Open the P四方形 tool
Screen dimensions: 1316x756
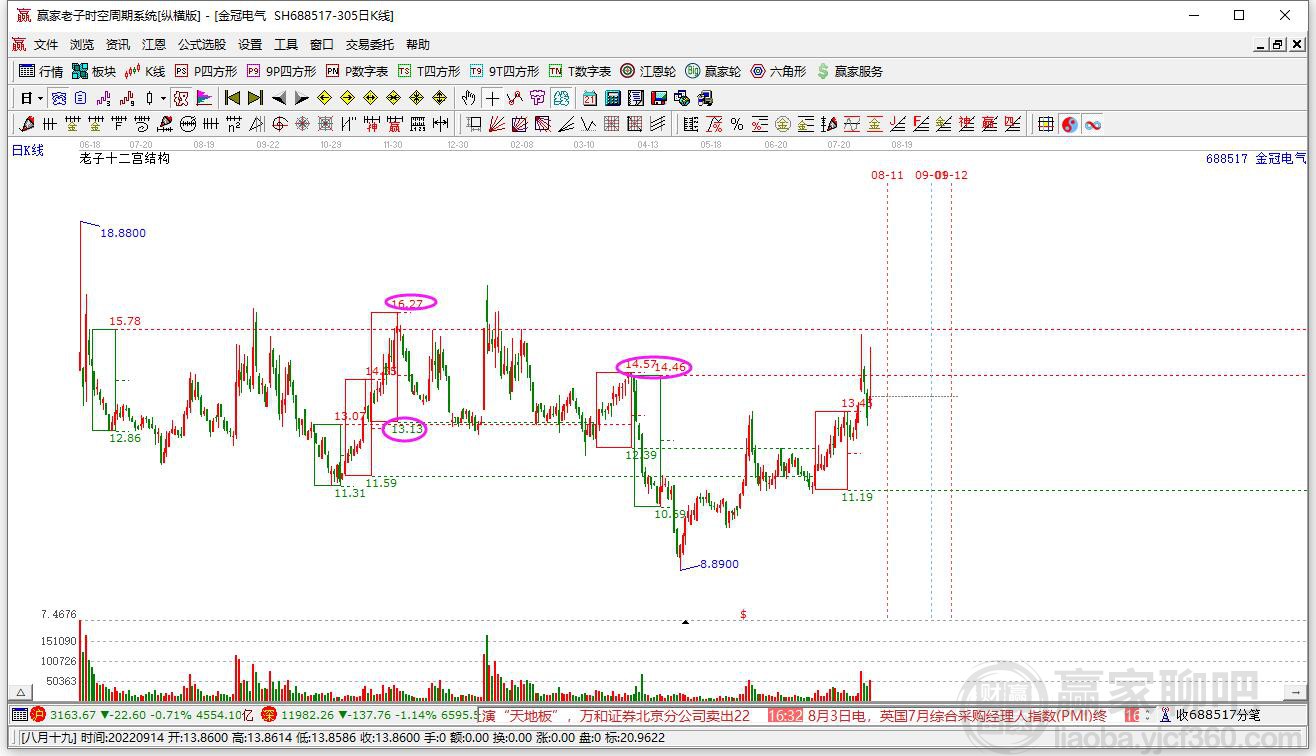pos(206,71)
